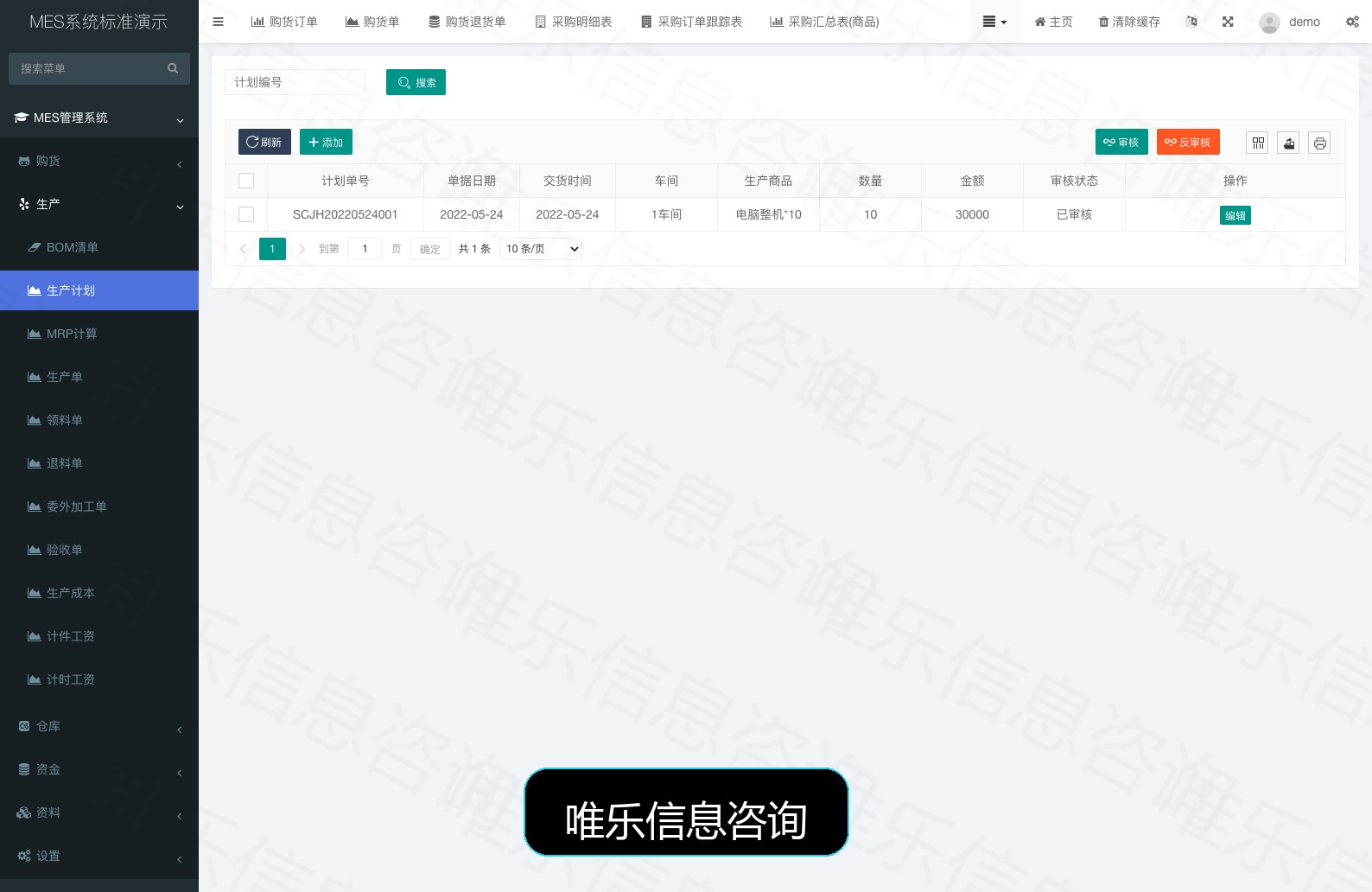Expand the 资金 sidebar menu
This screenshot has height=892, width=1372.
[x=99, y=769]
